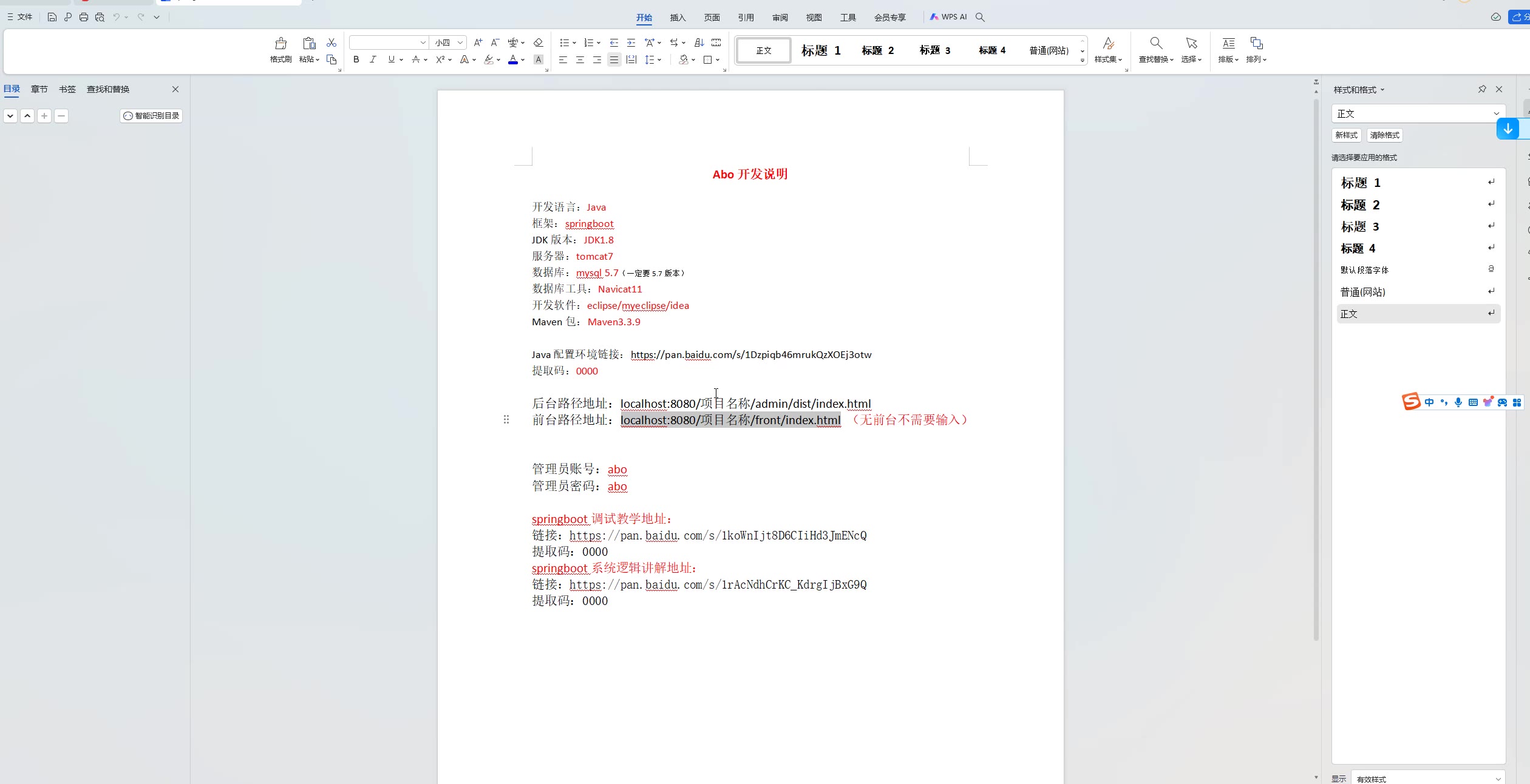Click the Copy icon below scissors
1530x784 pixels.
(331, 59)
